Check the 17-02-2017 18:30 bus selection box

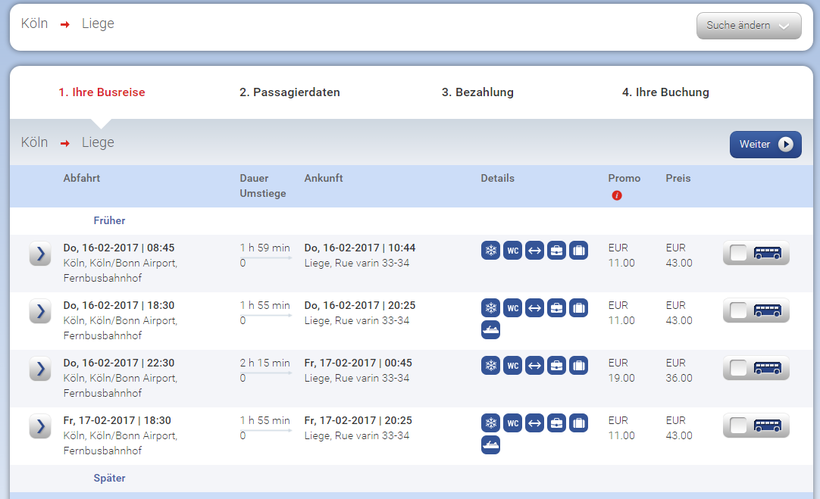[x=739, y=426]
